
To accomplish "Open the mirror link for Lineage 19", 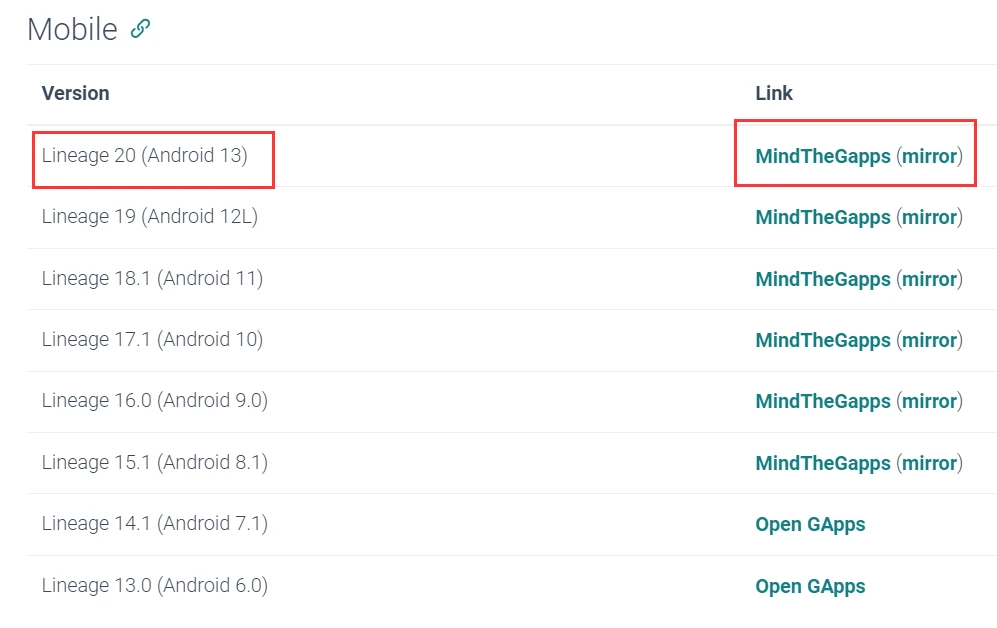I will [x=930, y=217].
